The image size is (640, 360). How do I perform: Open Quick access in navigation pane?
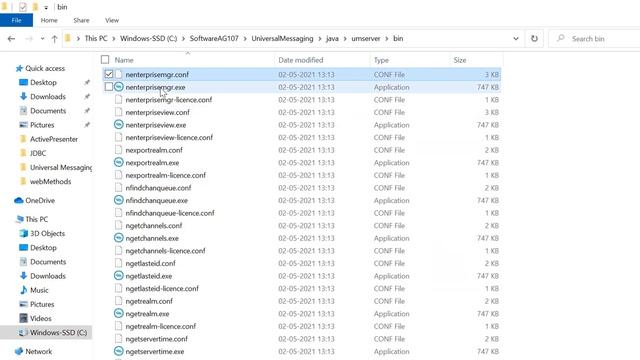click(x=45, y=68)
